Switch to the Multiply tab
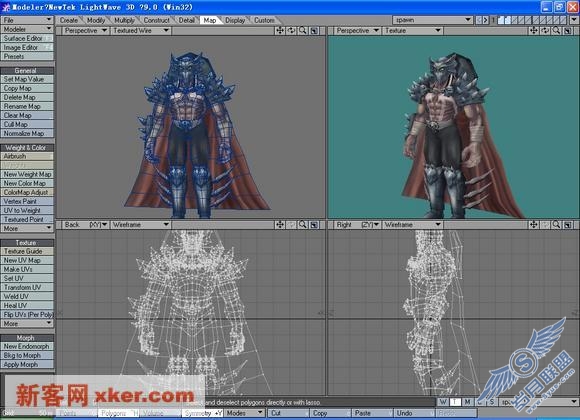Viewport: 580px width, 420px height. [x=124, y=20]
